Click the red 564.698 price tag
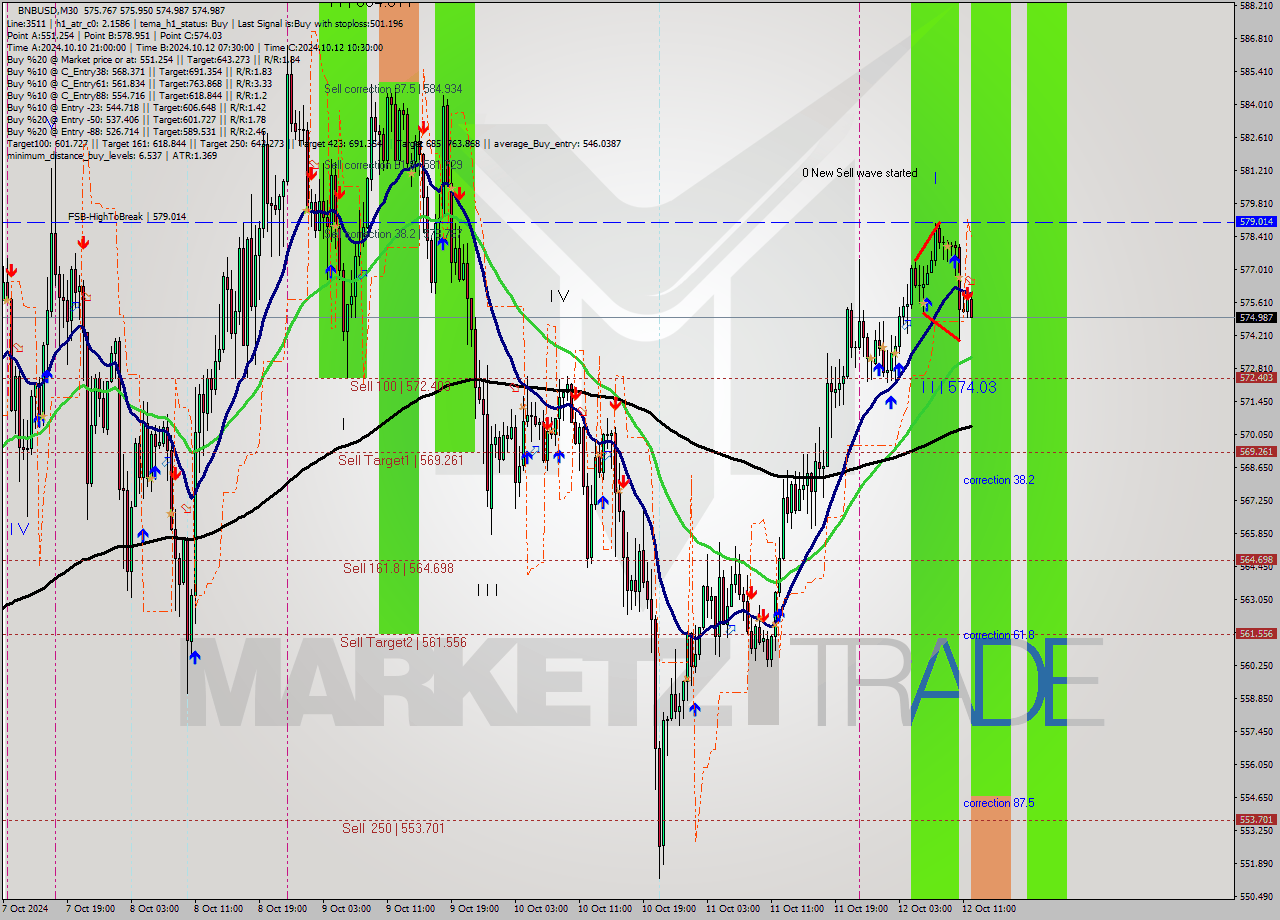 pos(1256,560)
